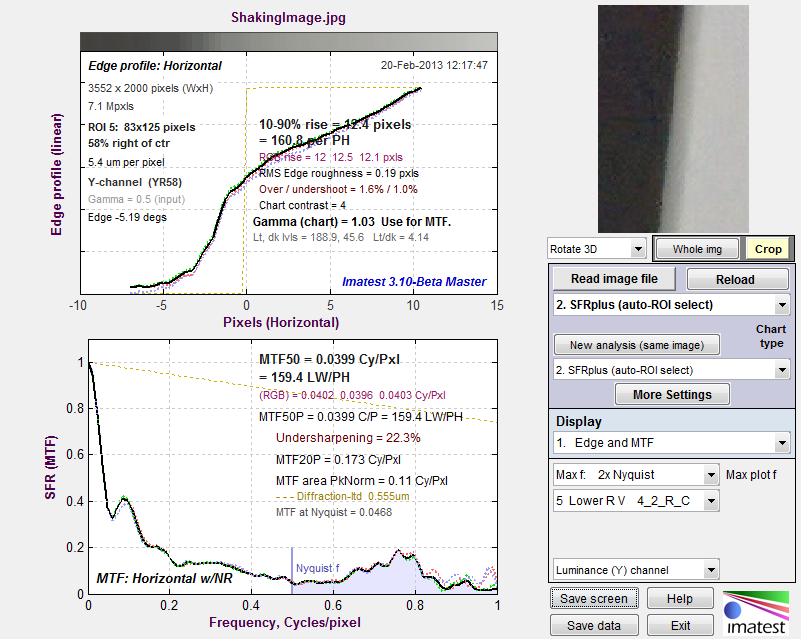Click the grayscale gradient bar above edge profile
This screenshot has width=801, height=639.
click(x=285, y=39)
